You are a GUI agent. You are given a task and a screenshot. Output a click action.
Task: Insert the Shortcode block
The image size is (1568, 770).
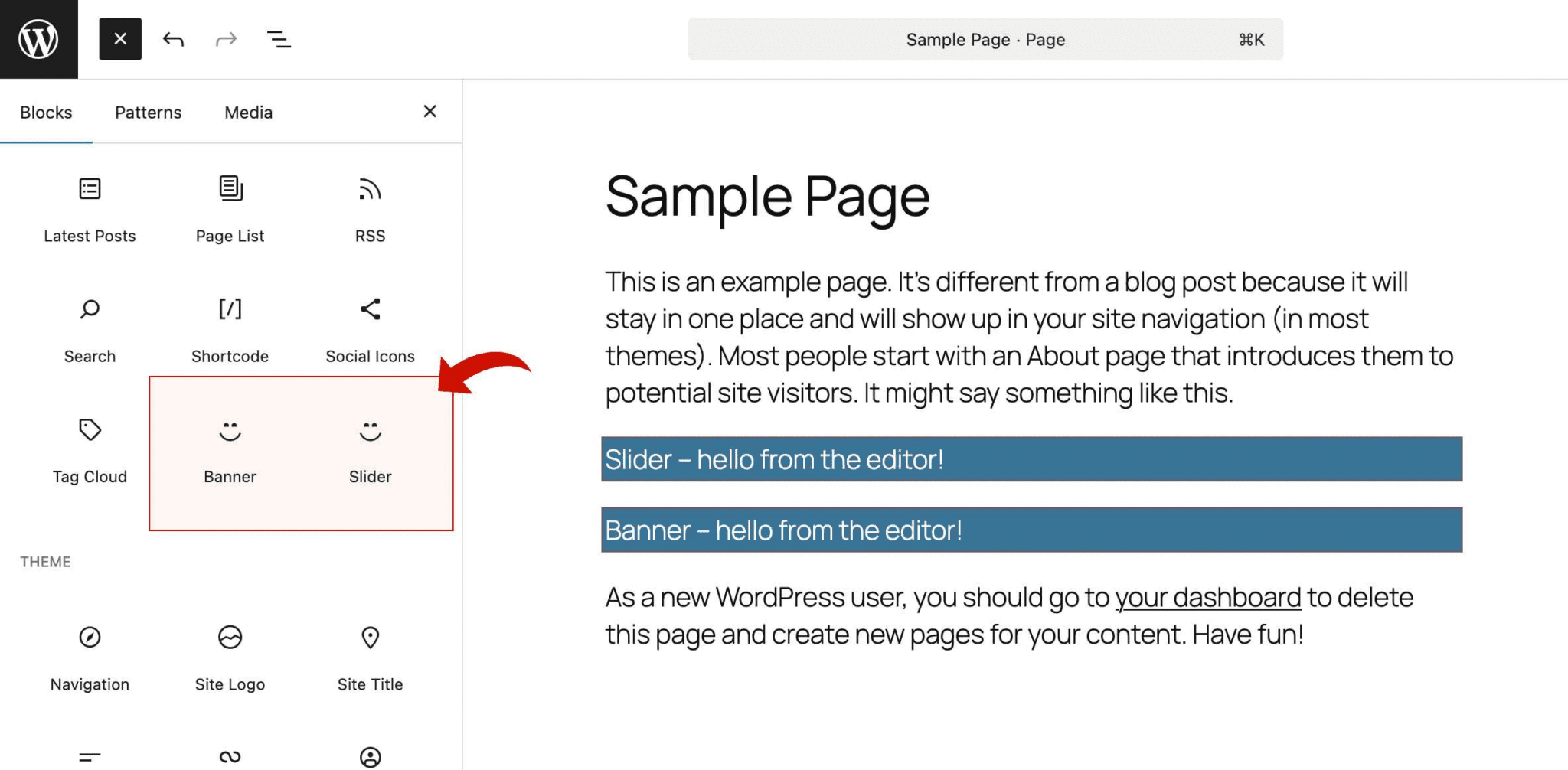230,329
